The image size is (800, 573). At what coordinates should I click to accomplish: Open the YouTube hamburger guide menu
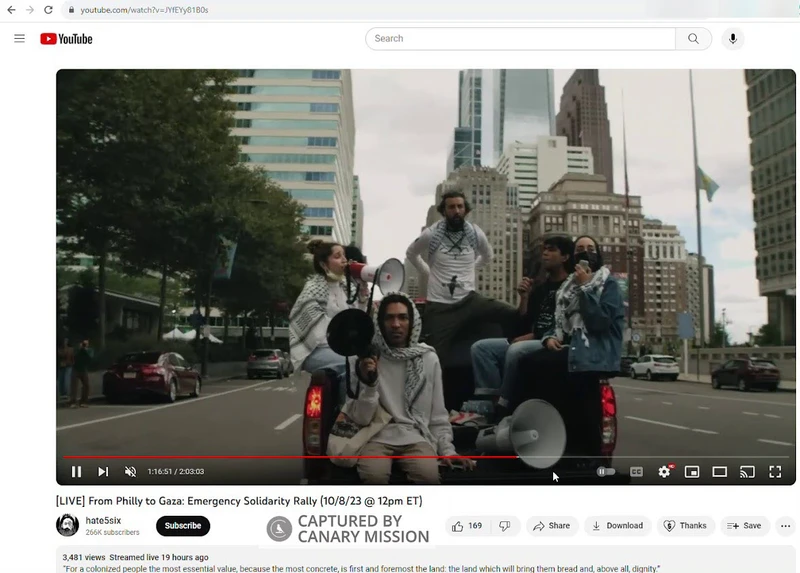click(19, 39)
